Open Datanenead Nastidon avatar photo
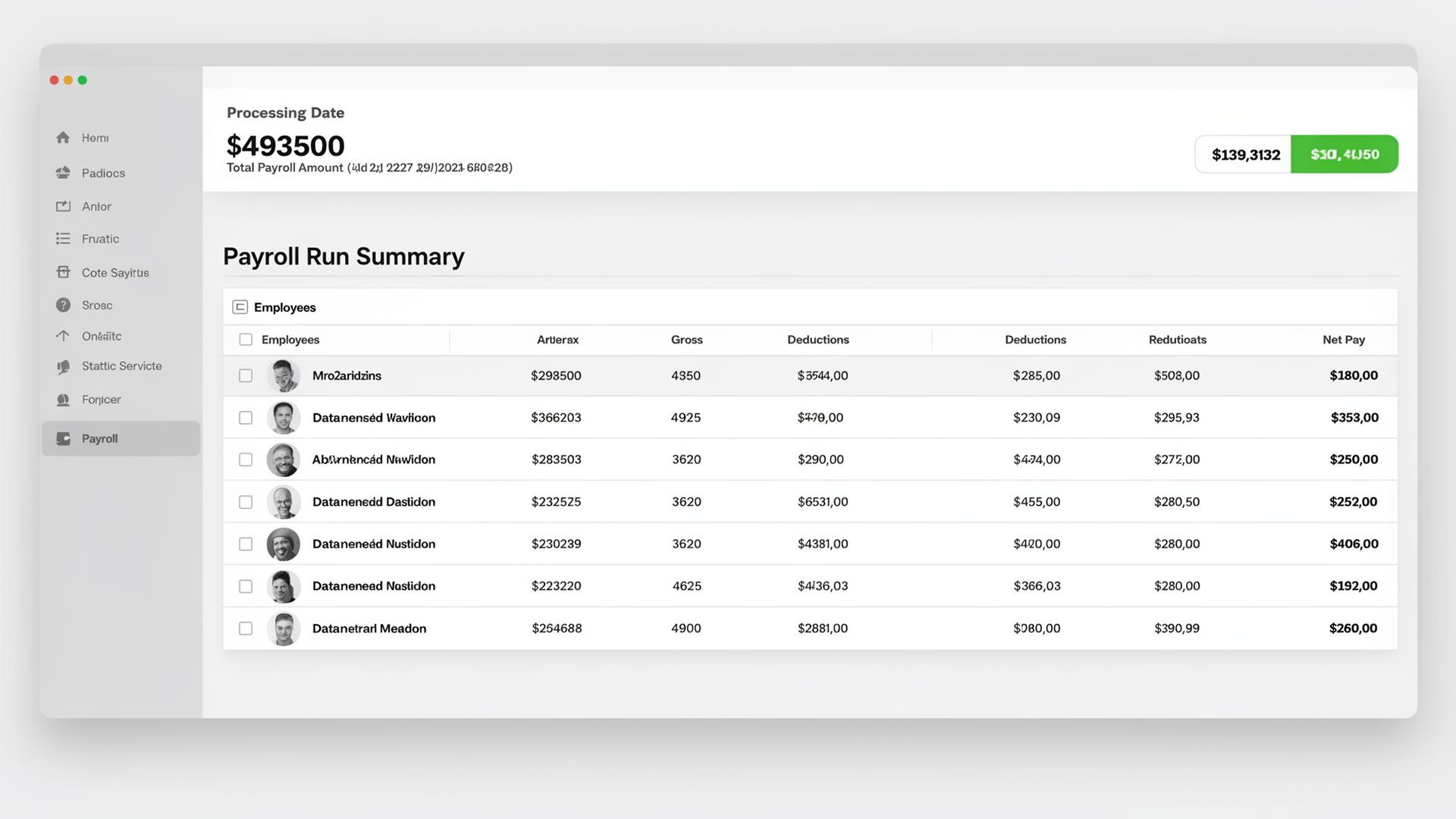The height and width of the screenshot is (819, 1456). tap(284, 586)
